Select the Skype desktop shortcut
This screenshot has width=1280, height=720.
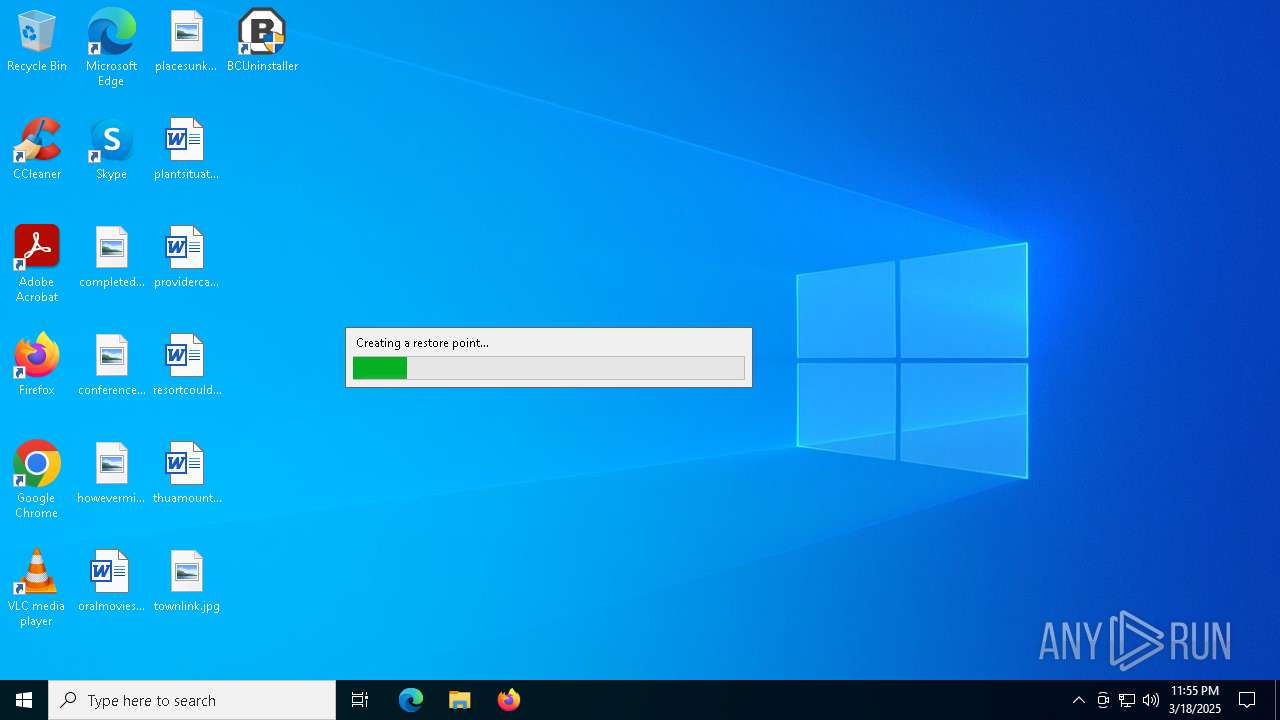tap(111, 150)
